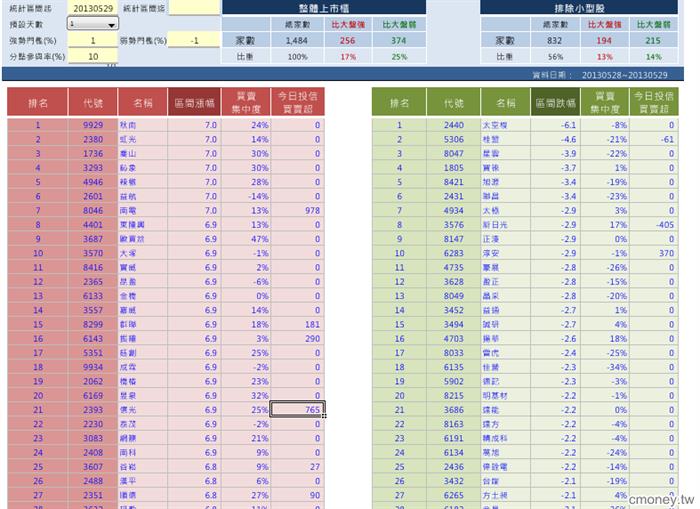Select the yellow threshold field containing -1
The image size is (700, 509).
coord(194,40)
